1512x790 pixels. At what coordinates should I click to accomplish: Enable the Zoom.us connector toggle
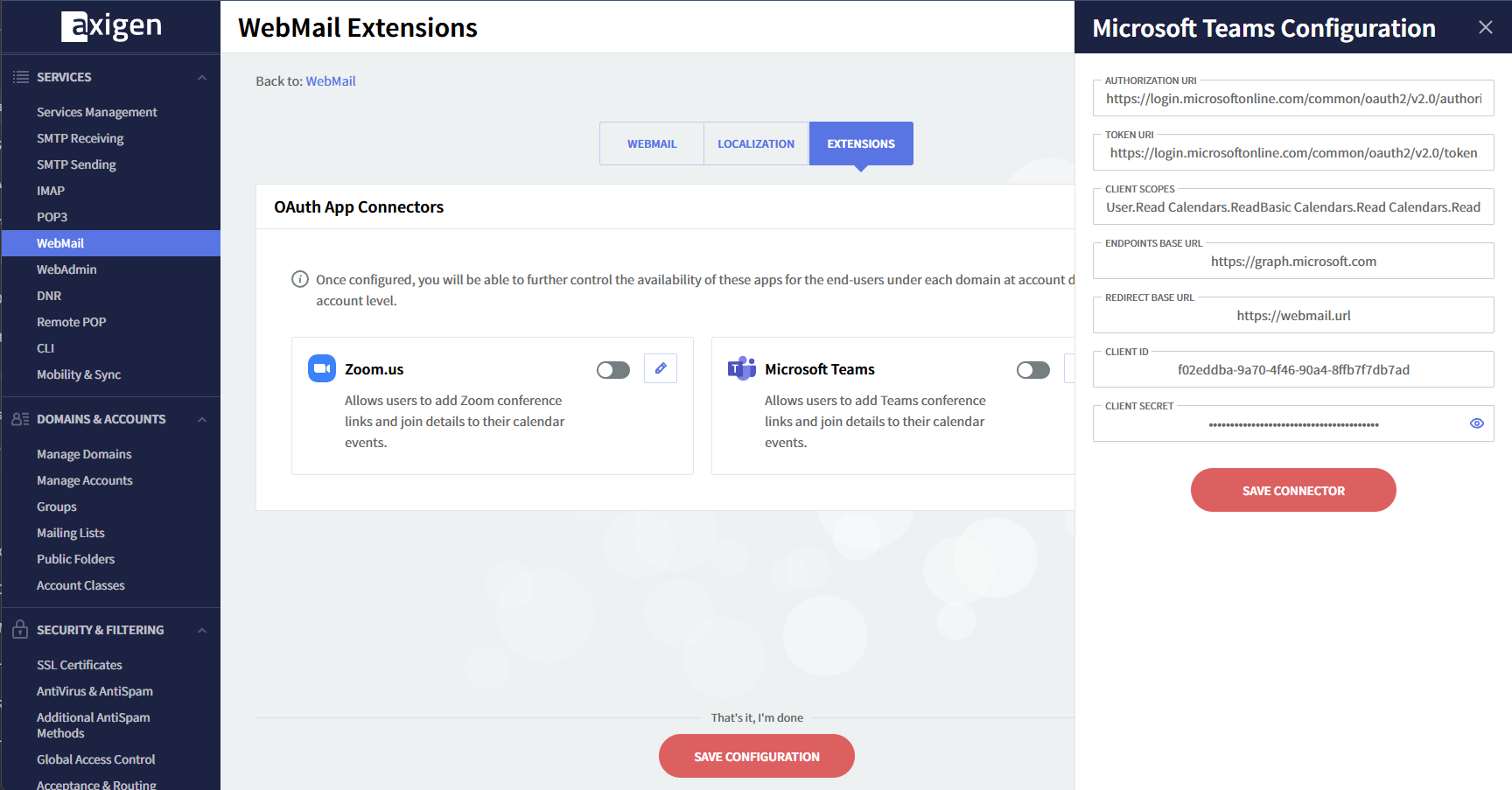coord(613,370)
